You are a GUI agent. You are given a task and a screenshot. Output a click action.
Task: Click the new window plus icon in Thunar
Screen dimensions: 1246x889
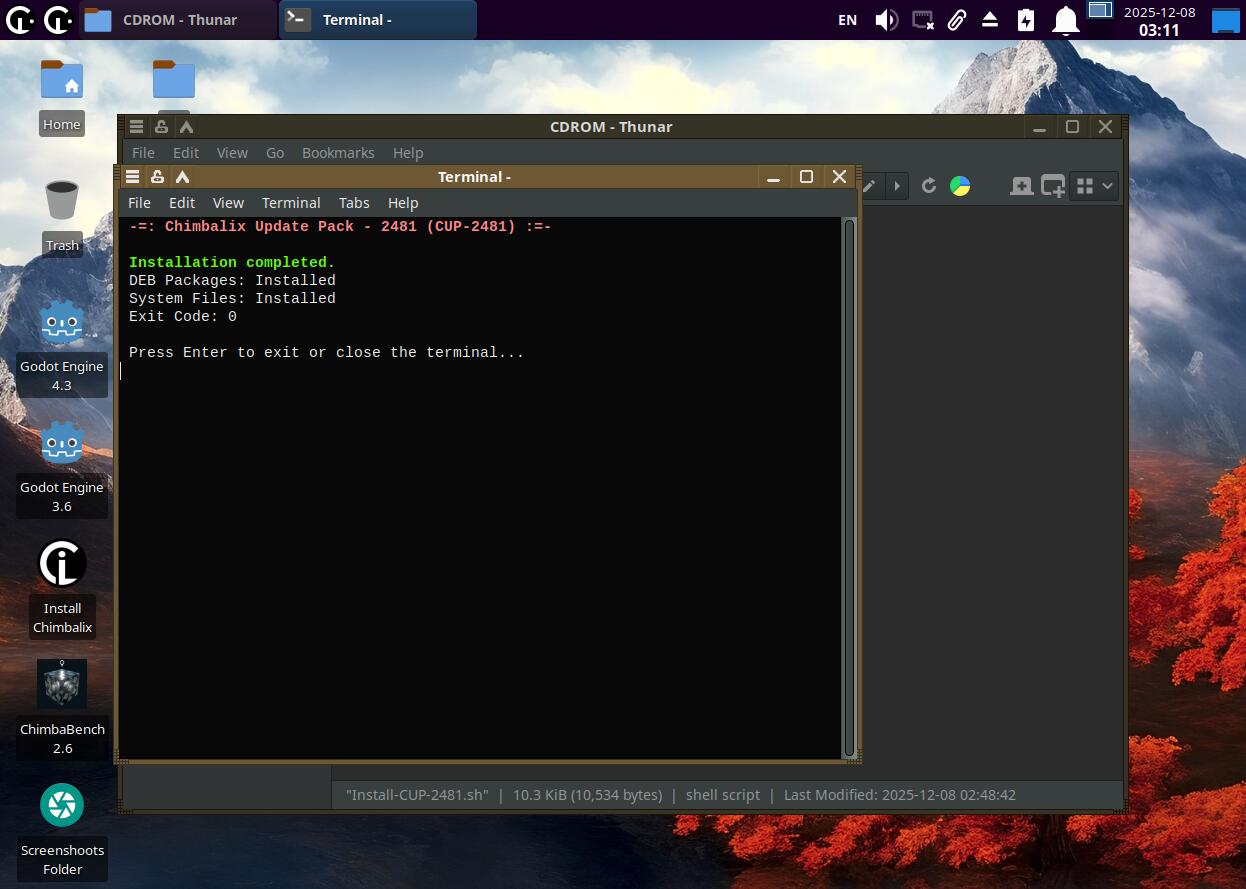click(1053, 186)
